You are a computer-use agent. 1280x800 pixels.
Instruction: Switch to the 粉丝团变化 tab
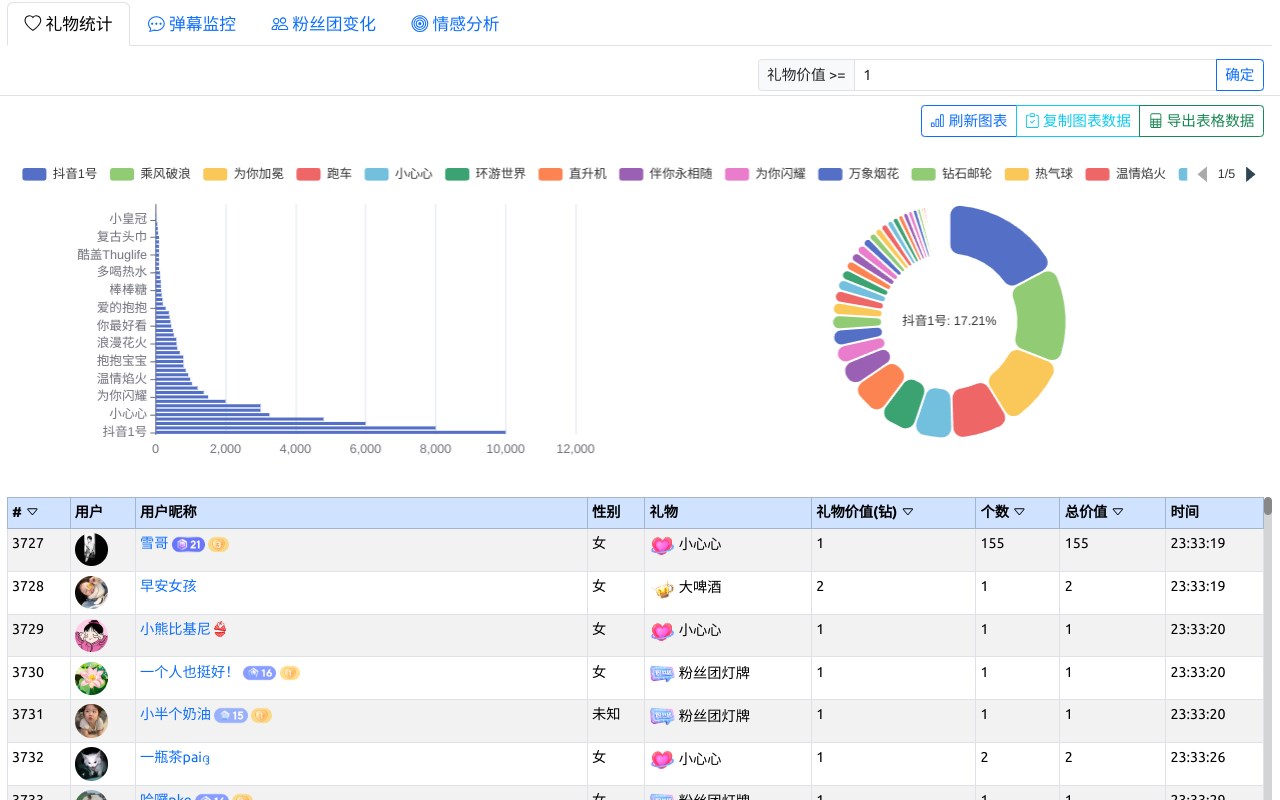[x=324, y=24]
